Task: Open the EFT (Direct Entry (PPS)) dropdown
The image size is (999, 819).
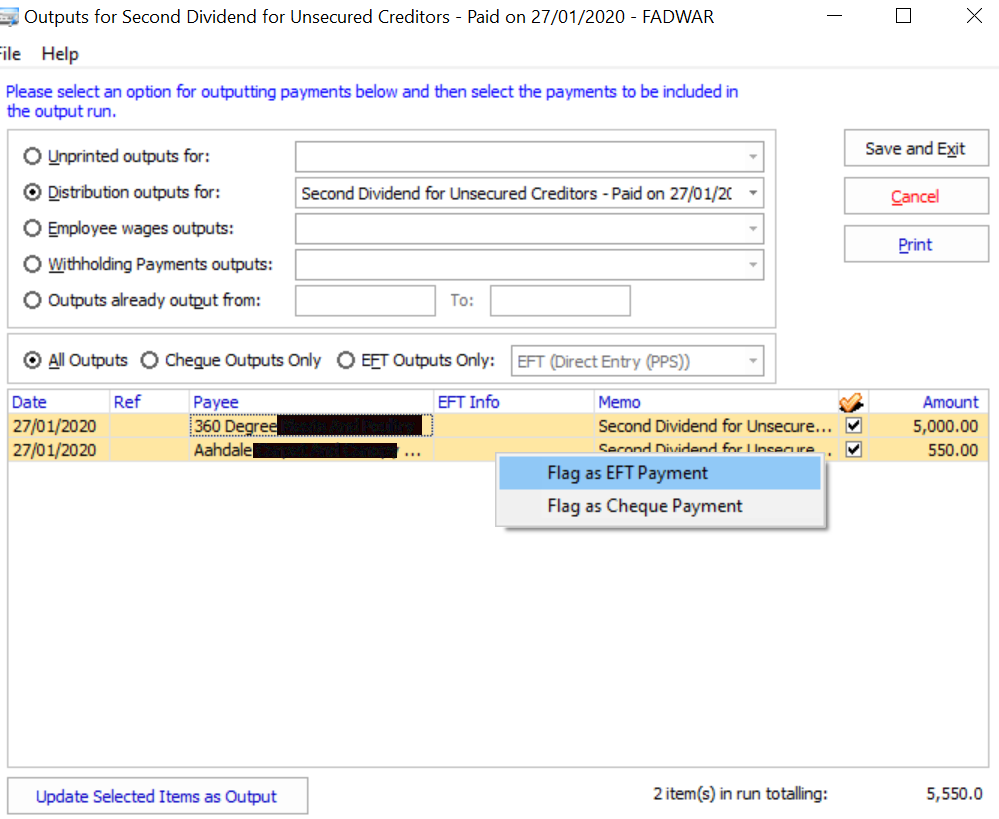Action: click(751, 360)
